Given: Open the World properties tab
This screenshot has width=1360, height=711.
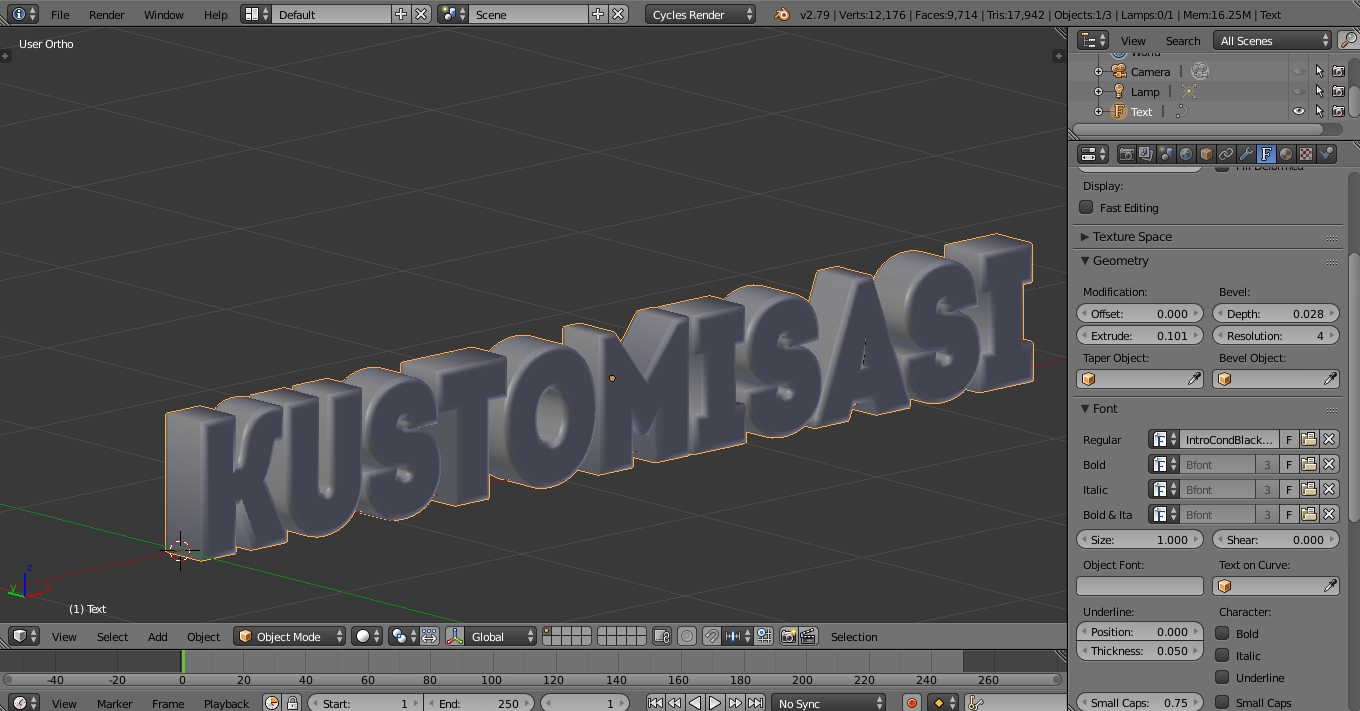Looking at the screenshot, I should point(1186,153).
